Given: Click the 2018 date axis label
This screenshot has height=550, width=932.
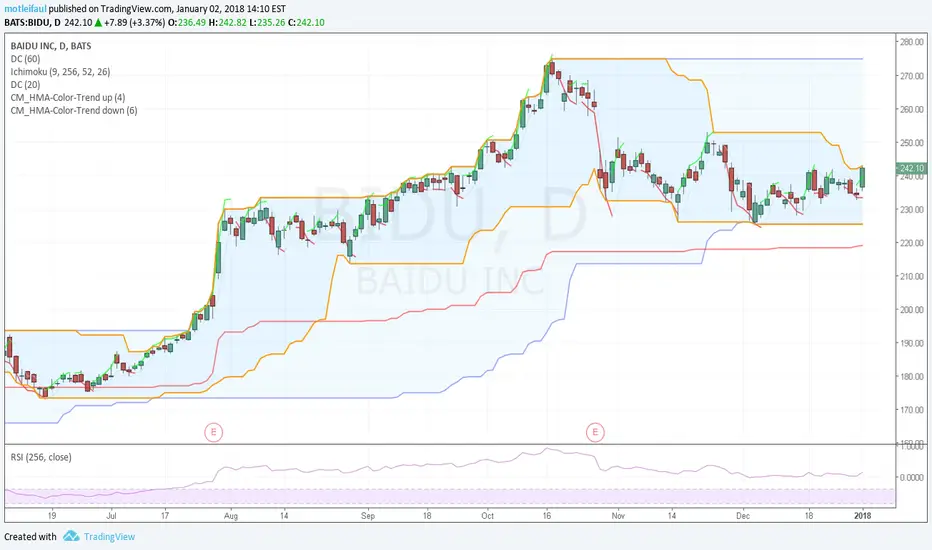Looking at the screenshot, I should pyautogui.click(x=862, y=516).
